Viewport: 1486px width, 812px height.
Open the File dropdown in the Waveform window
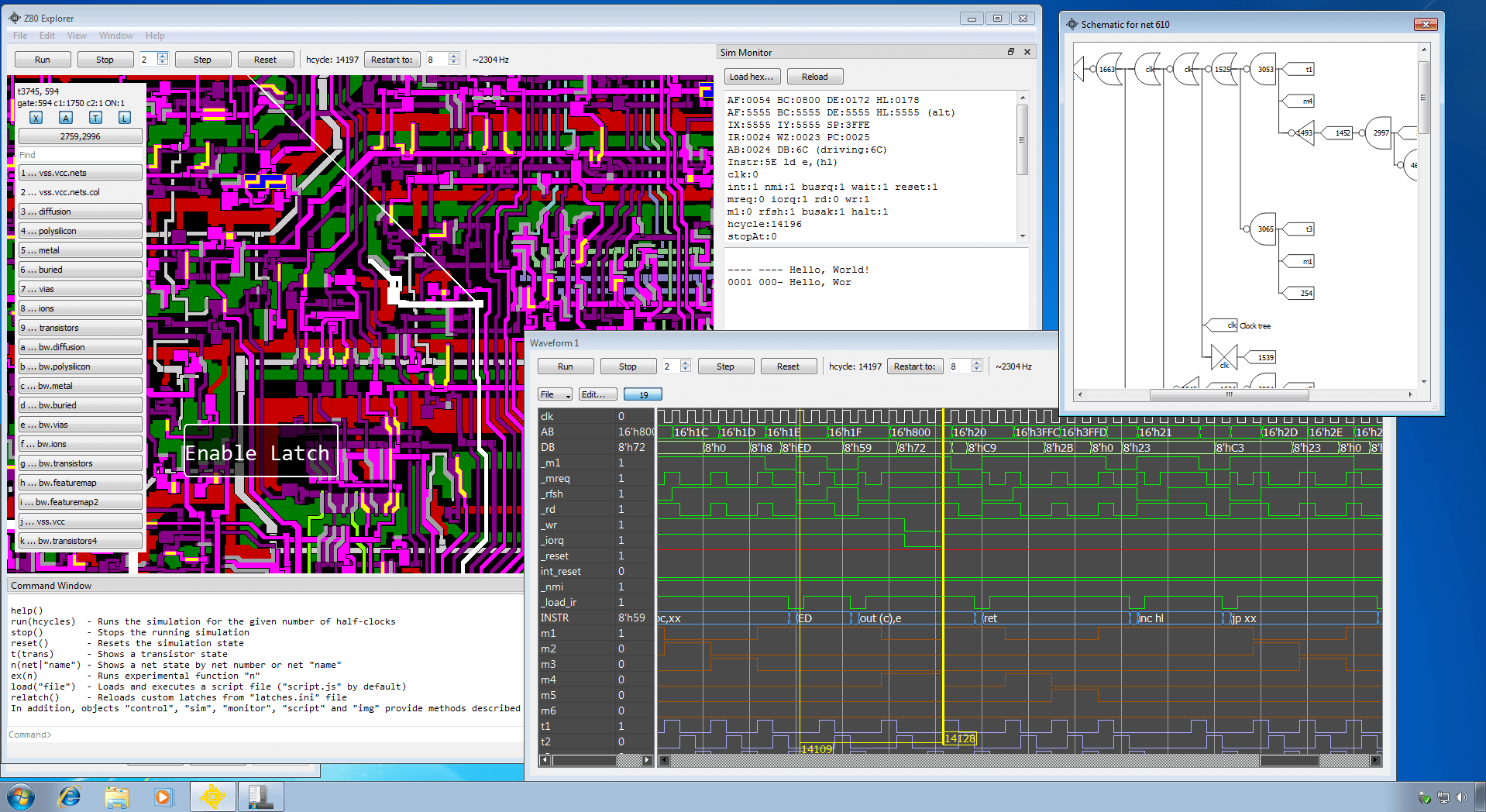554,394
